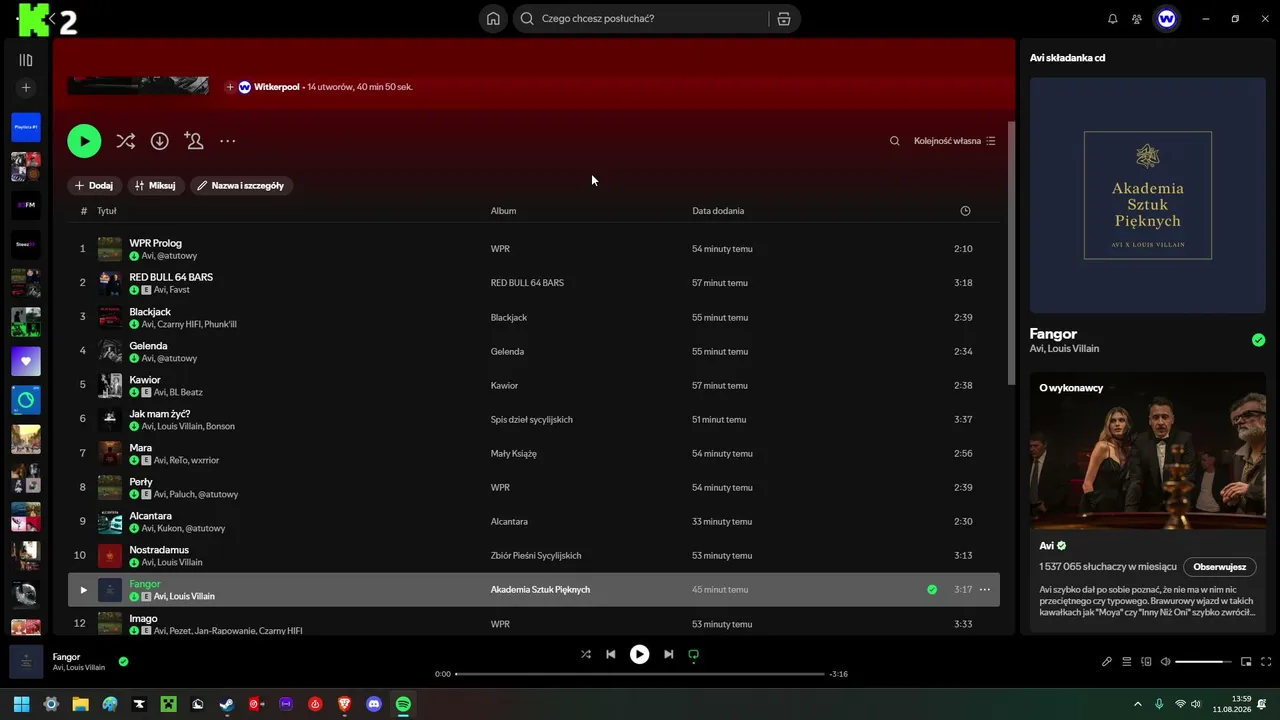Open the Akademia Sztuk Pięknych album link

point(540,590)
